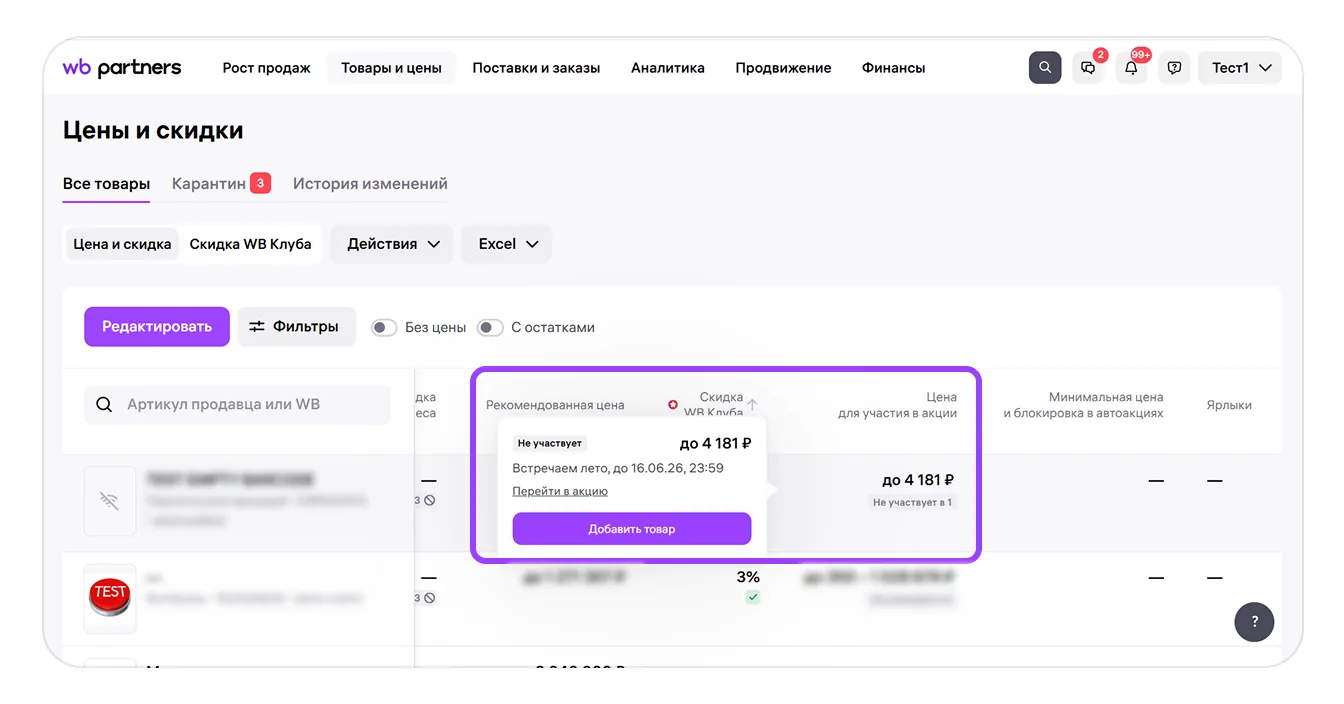The width and height of the screenshot is (1344, 704).
Task: Click the Рекомендованная цена column header
Action: [x=555, y=405]
